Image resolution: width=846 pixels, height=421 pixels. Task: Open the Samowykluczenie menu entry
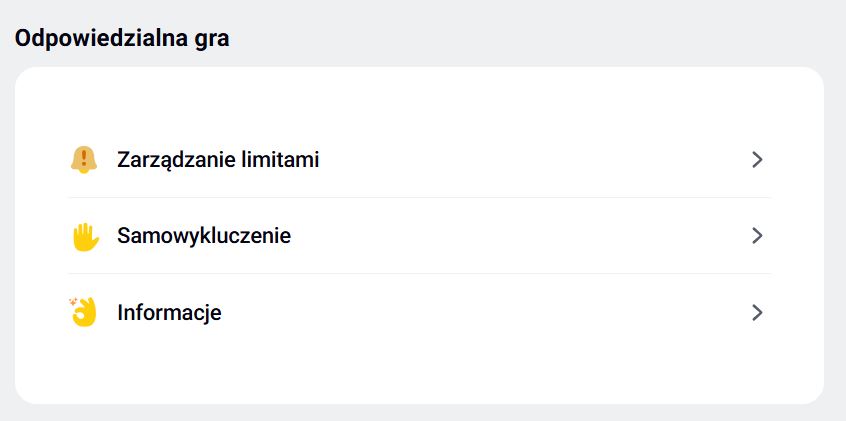pos(420,236)
